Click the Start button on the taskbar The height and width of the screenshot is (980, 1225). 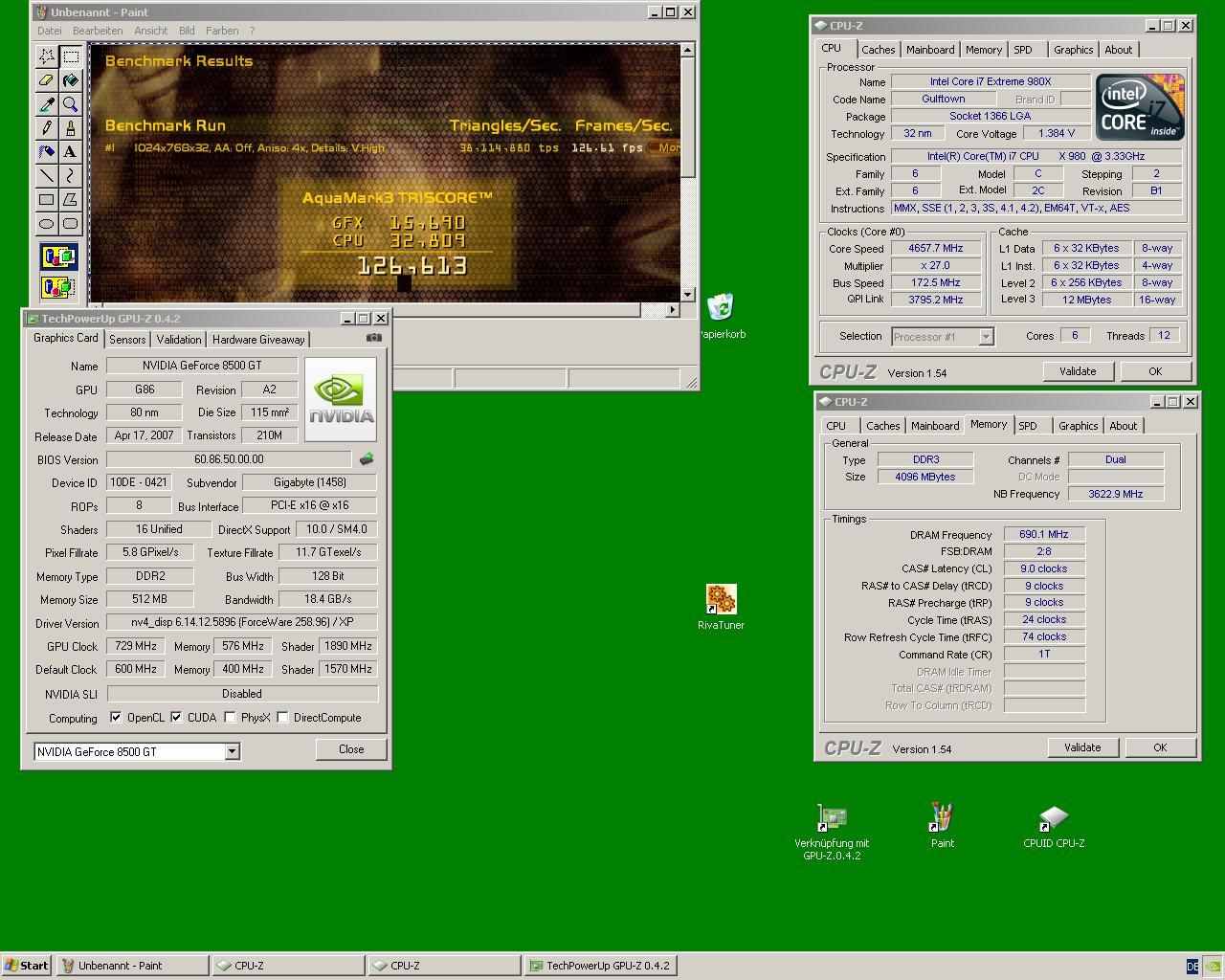point(27,966)
